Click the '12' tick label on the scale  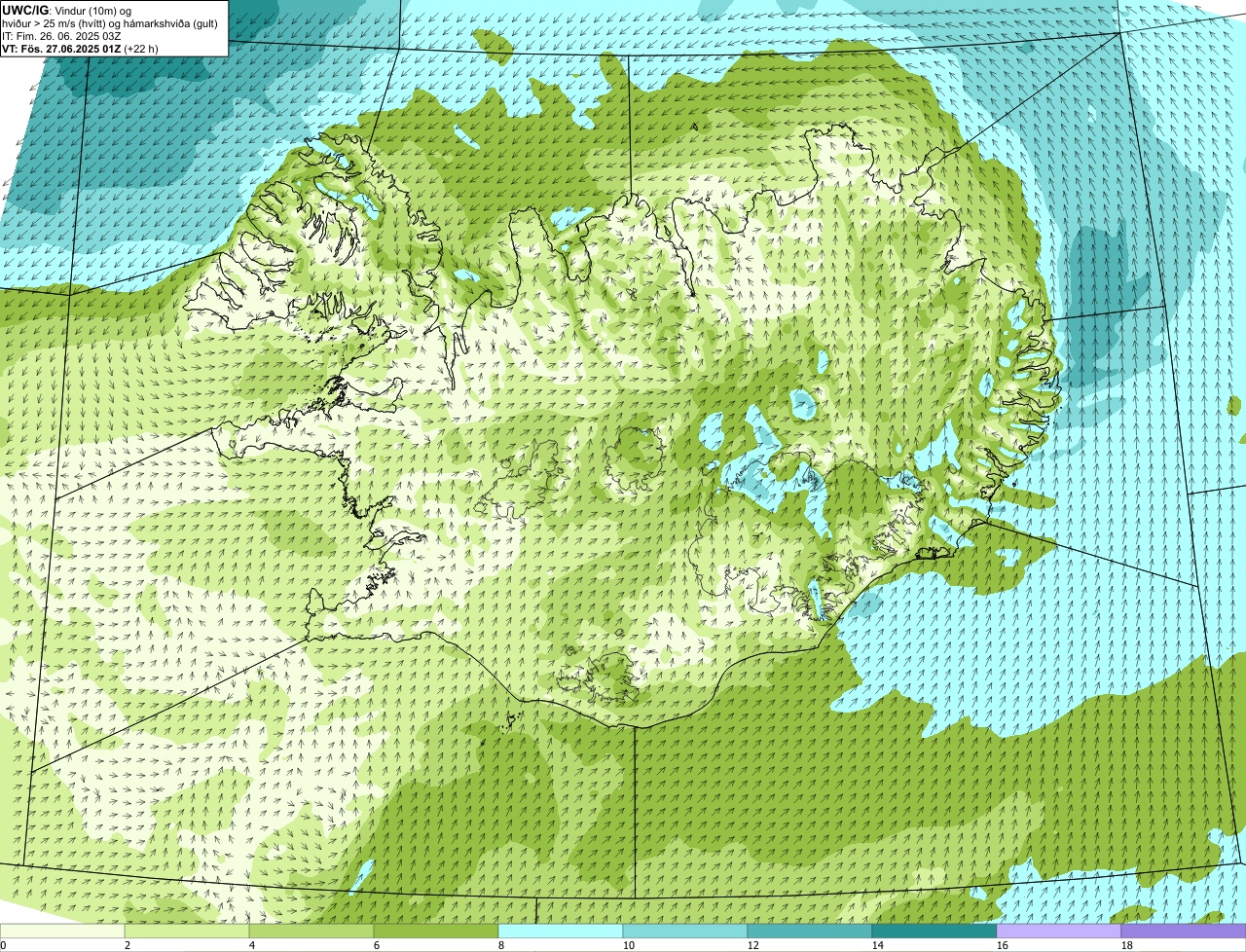click(x=753, y=945)
